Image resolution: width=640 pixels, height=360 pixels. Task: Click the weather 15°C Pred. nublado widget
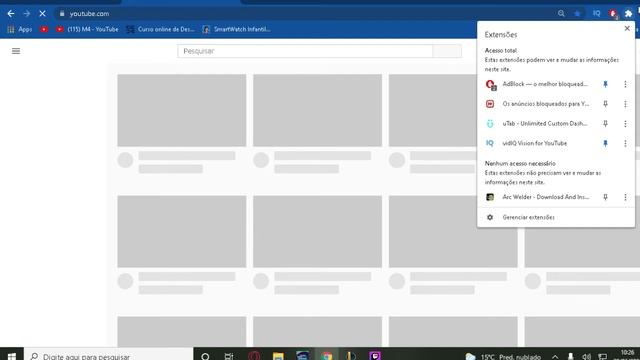503,357
